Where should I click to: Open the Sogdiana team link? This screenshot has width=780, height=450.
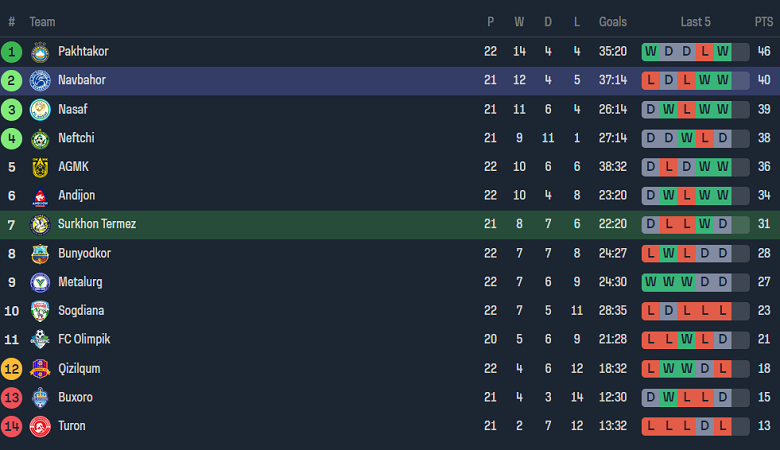81,311
